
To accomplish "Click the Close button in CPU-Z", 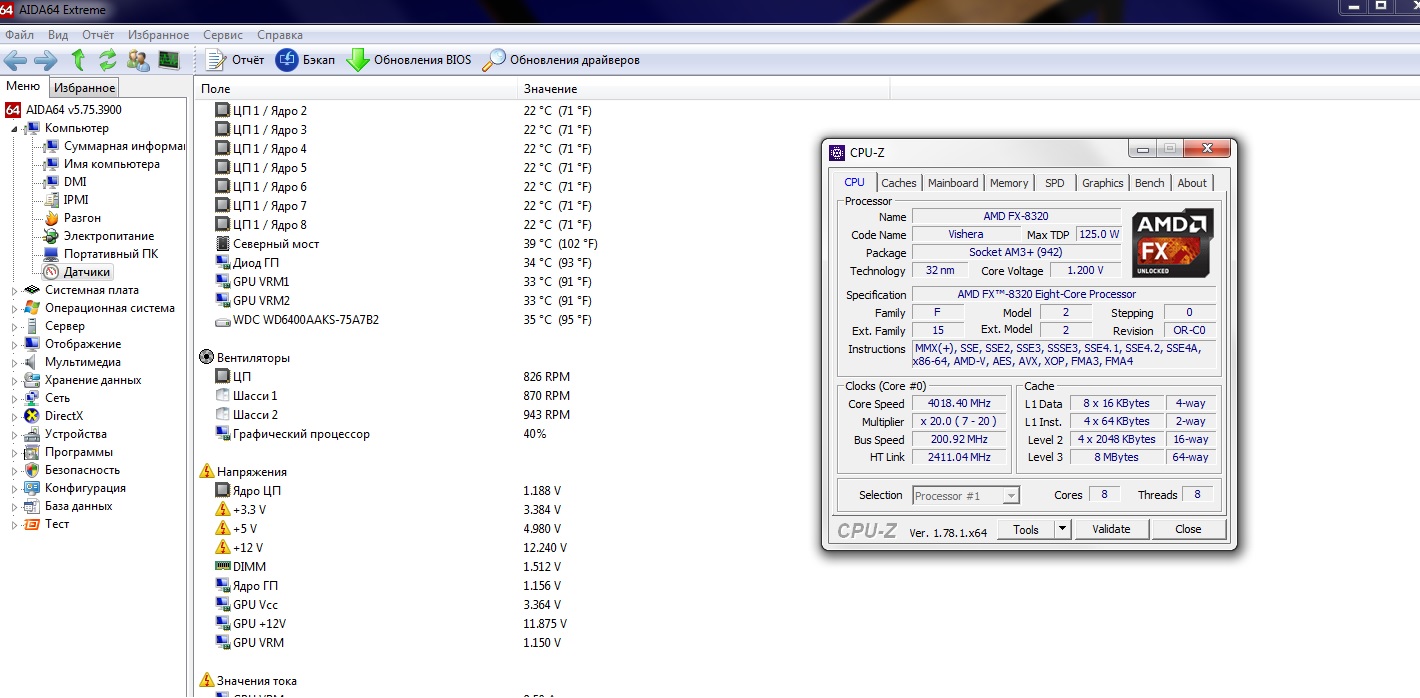I will pos(1188,529).
